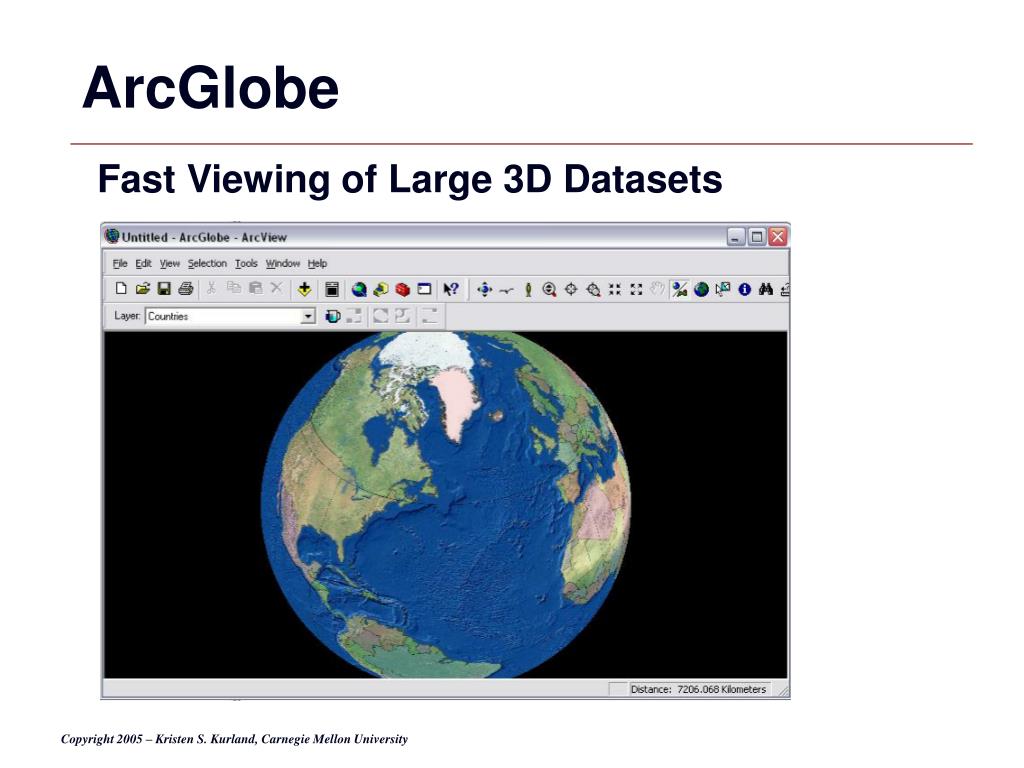The height and width of the screenshot is (768, 1024).
Task: Launch ArcMap from the globe-magnifier icon
Action: 359,289
